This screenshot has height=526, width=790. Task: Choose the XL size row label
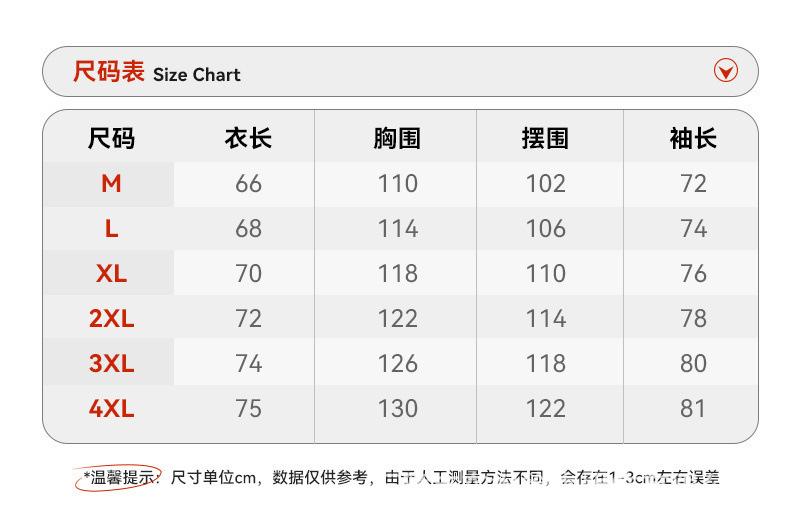pyautogui.click(x=111, y=274)
